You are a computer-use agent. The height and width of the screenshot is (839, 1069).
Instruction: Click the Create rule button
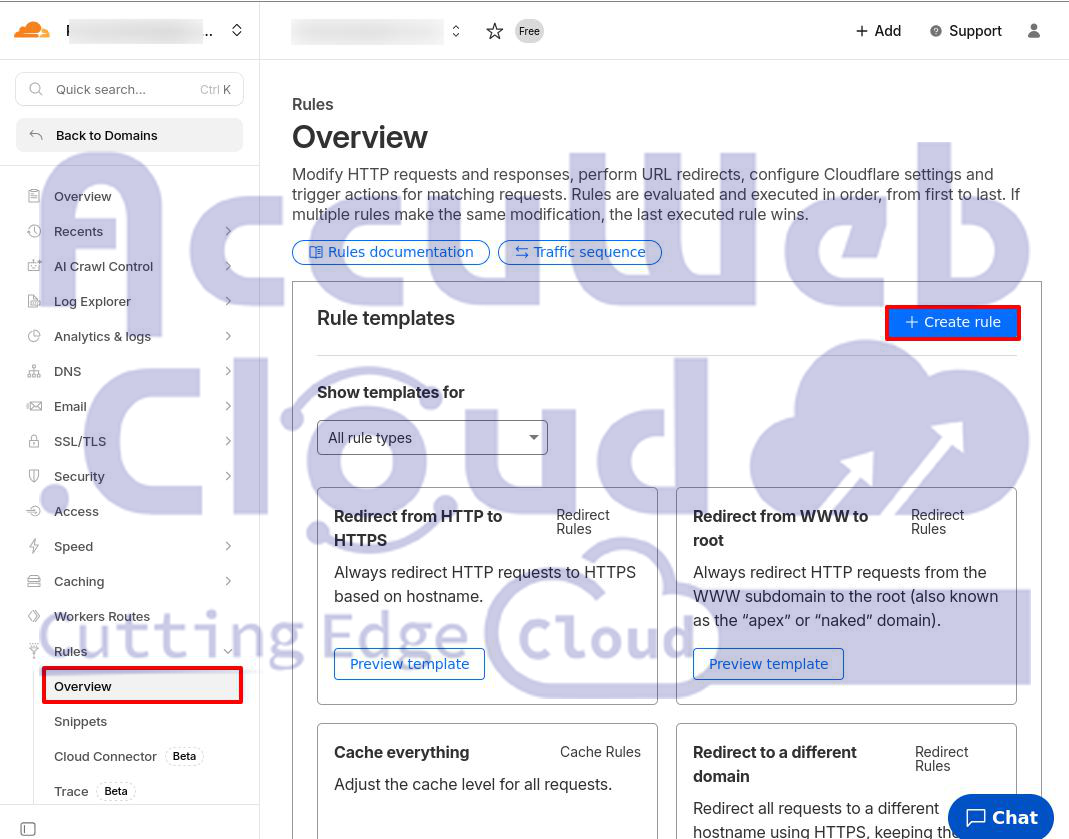point(952,322)
